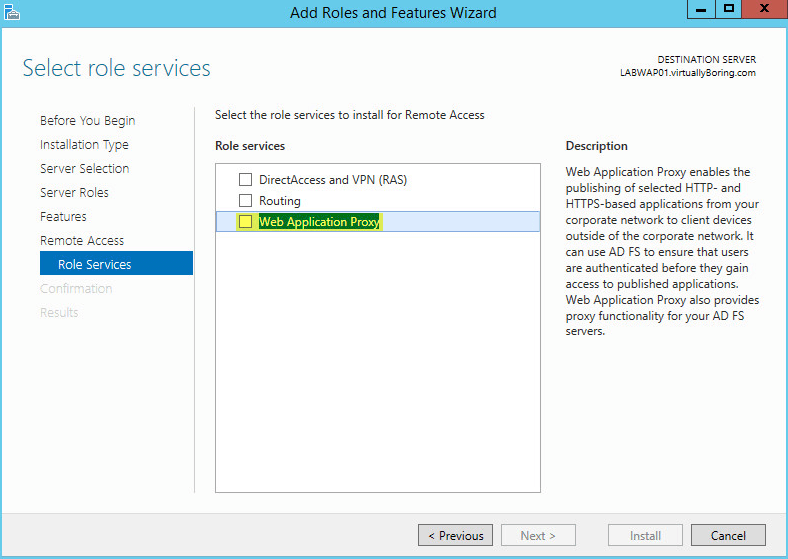Viewport: 788px width, 559px height.
Task: Maximize the wizard window
Action: (728, 9)
